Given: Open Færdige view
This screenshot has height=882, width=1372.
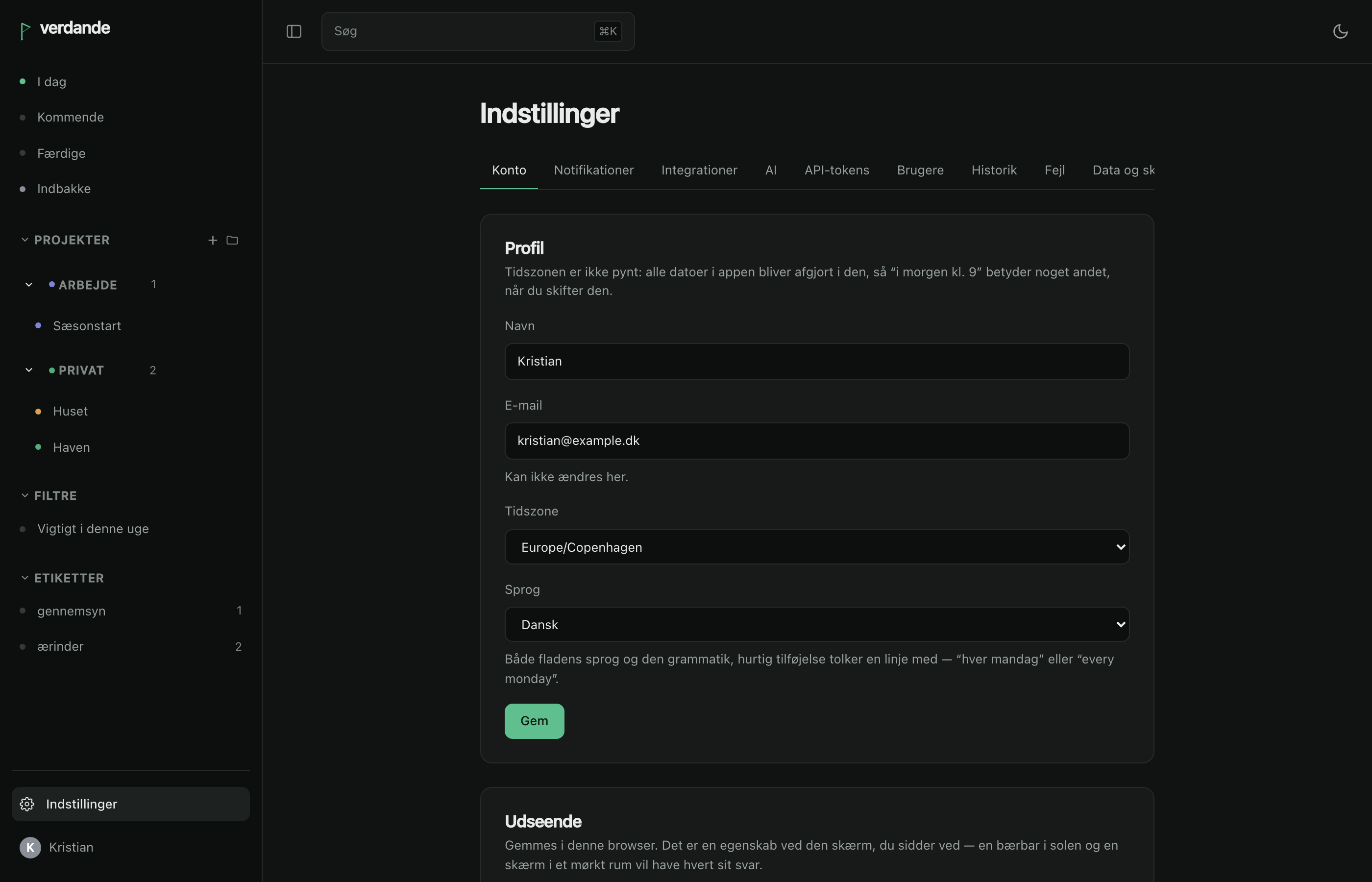Looking at the screenshot, I should pos(130,153).
